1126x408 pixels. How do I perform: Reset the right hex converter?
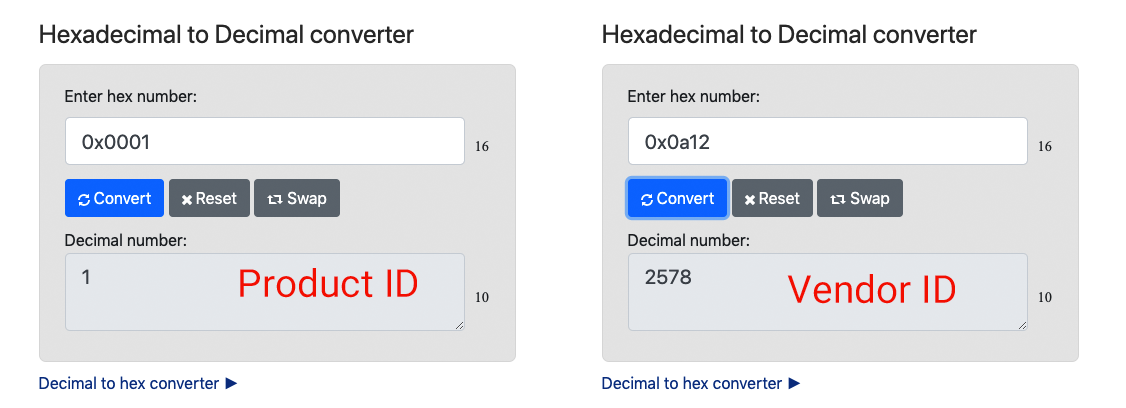pyautogui.click(x=772, y=198)
